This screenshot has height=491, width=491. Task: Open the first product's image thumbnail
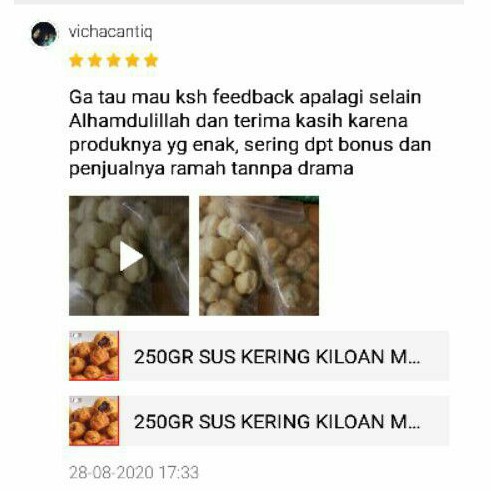(94, 356)
